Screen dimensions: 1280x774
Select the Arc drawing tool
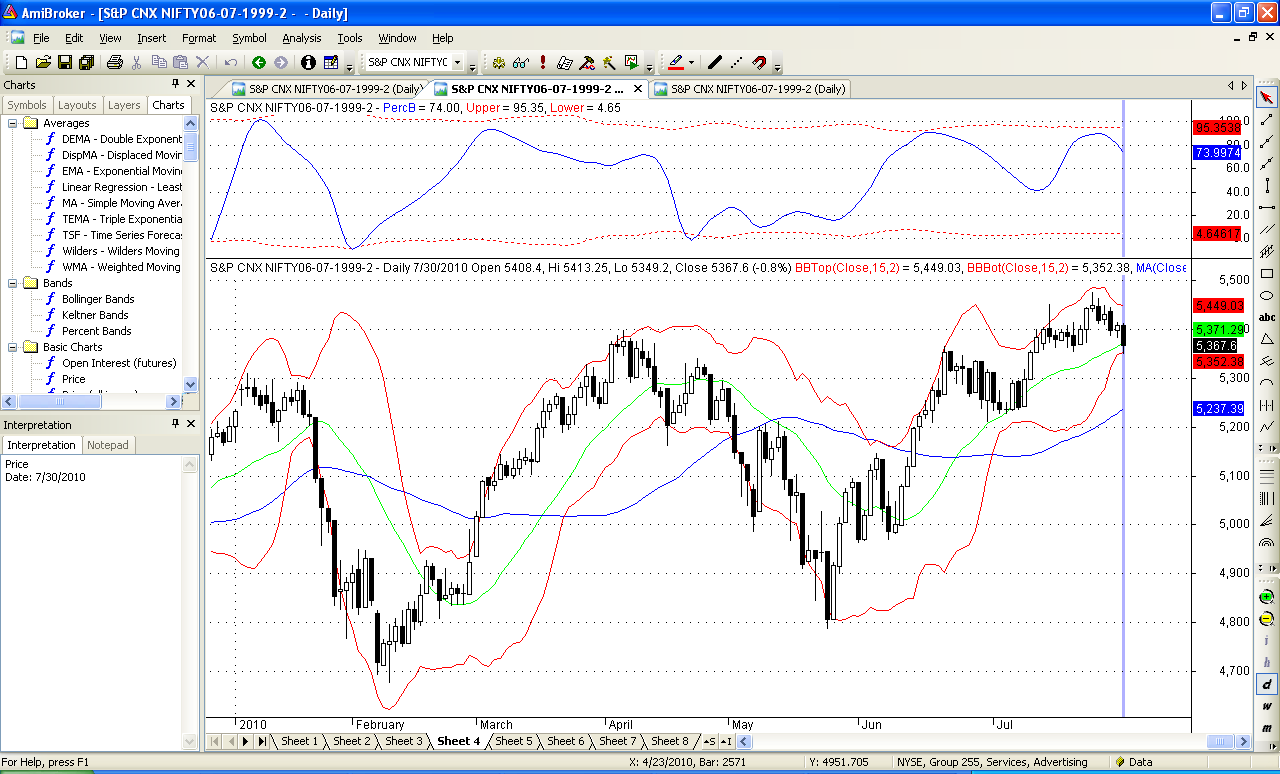tap(1267, 383)
